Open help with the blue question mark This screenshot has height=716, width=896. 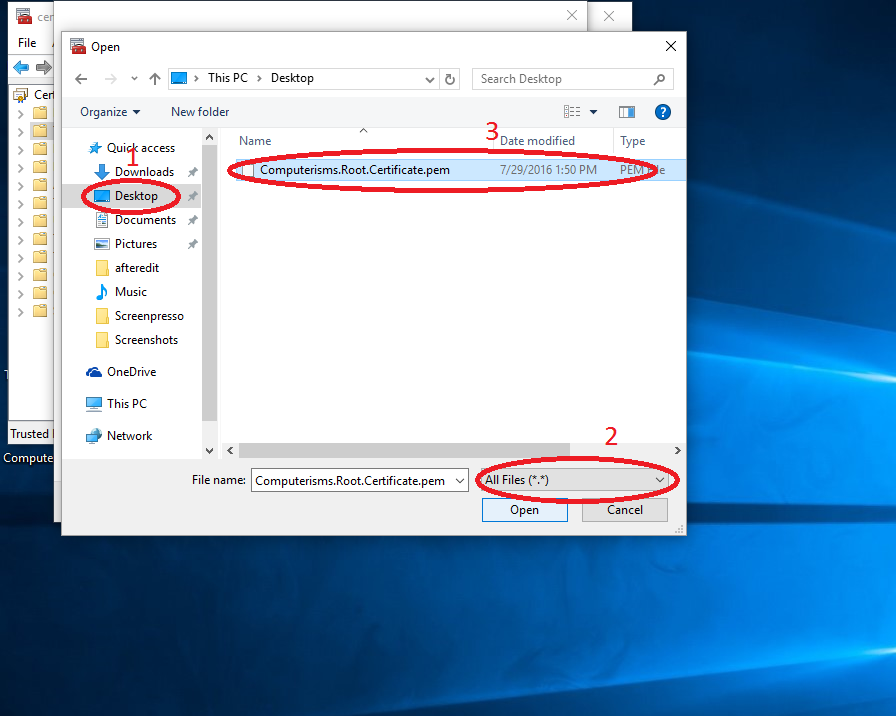pyautogui.click(x=663, y=112)
